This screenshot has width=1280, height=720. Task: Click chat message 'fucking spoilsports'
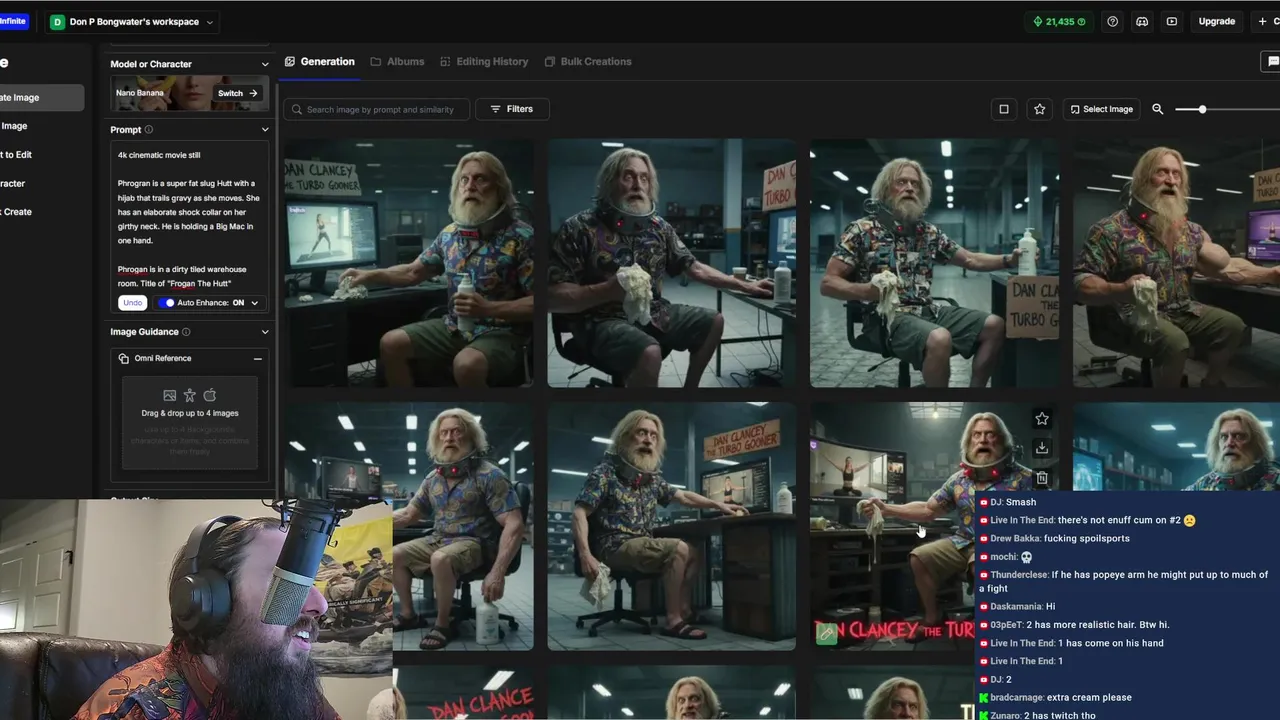tap(1087, 538)
